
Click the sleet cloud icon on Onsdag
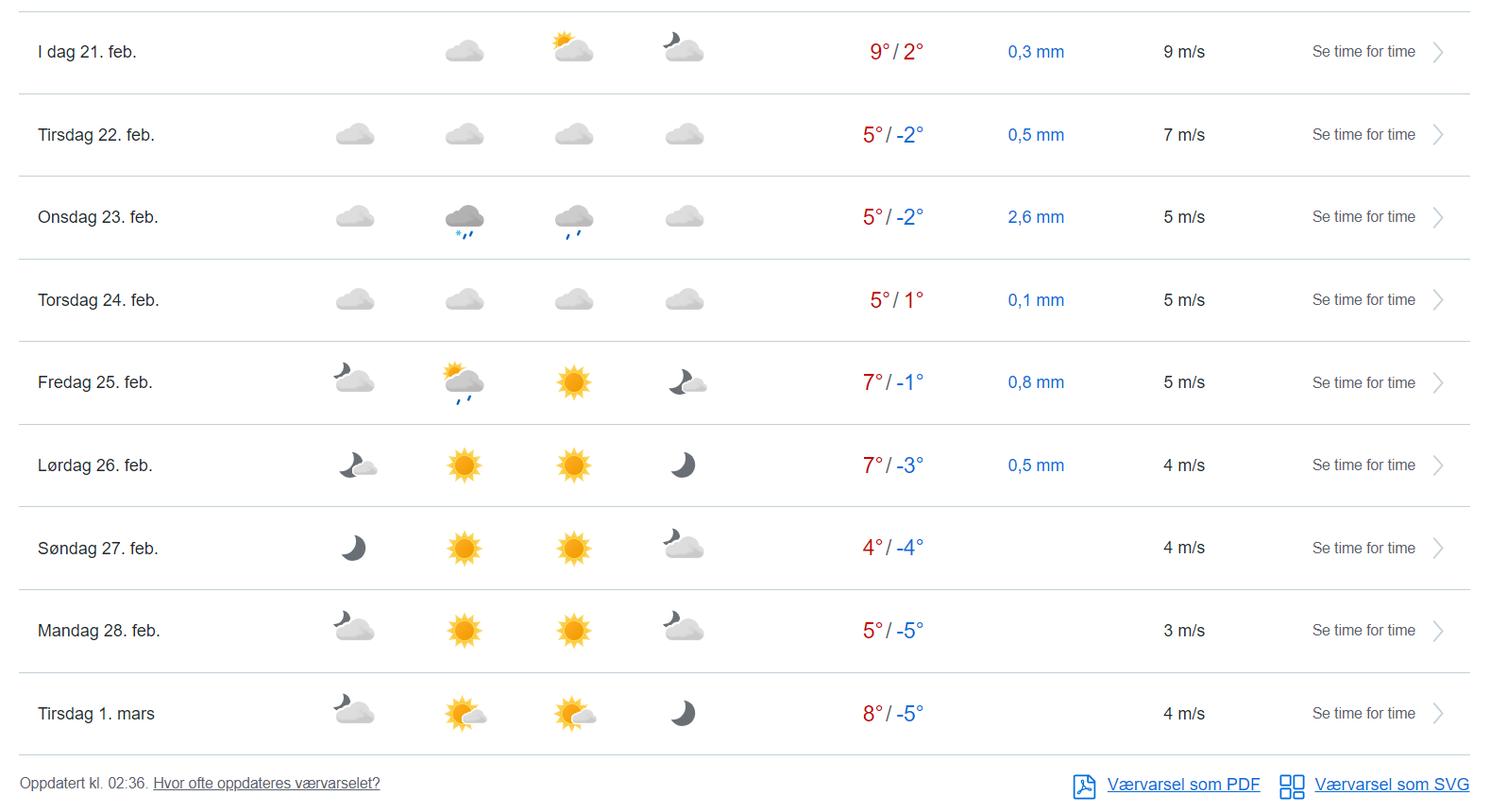click(x=465, y=220)
